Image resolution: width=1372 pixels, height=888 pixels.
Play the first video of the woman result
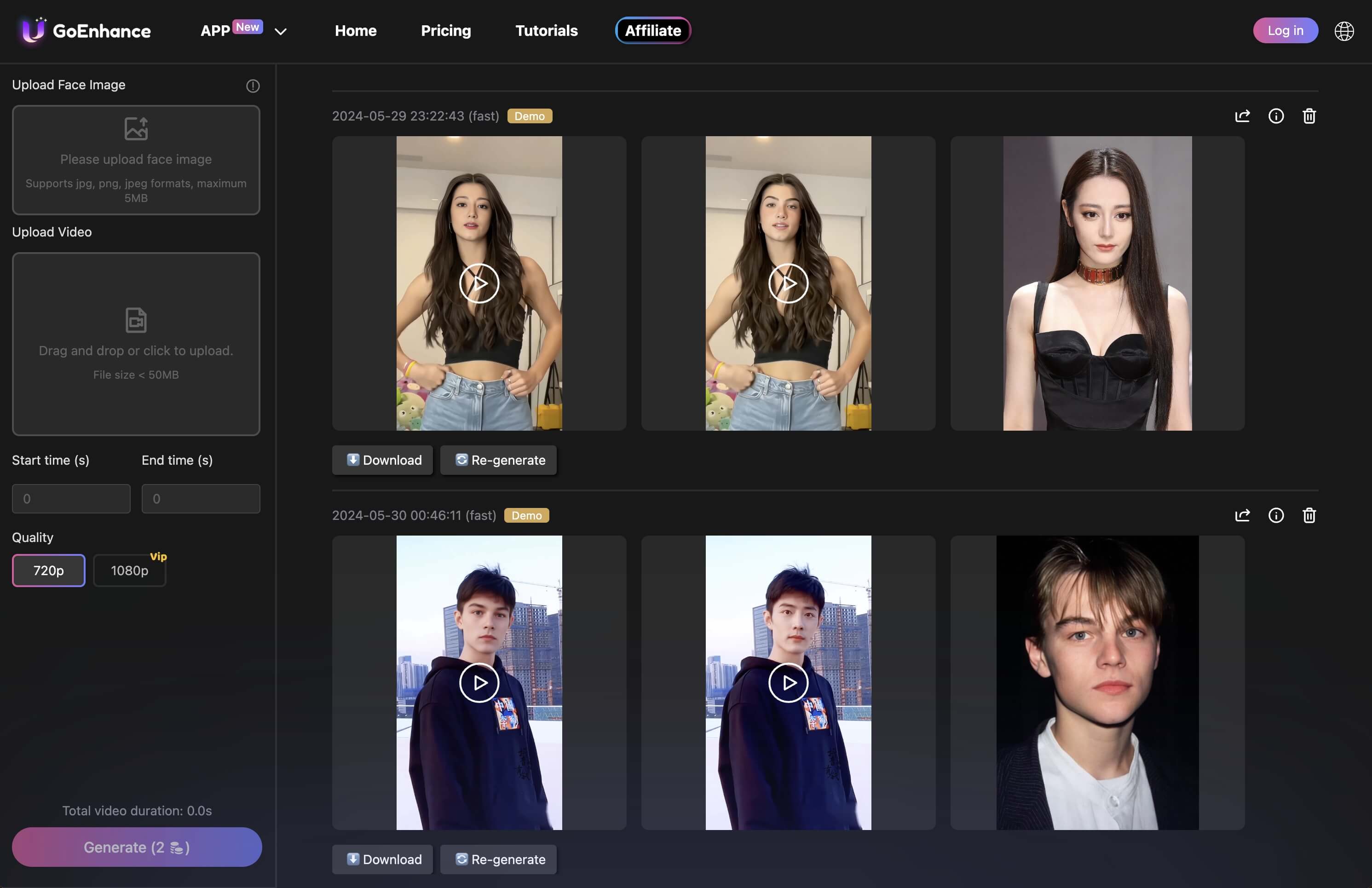pyautogui.click(x=479, y=283)
